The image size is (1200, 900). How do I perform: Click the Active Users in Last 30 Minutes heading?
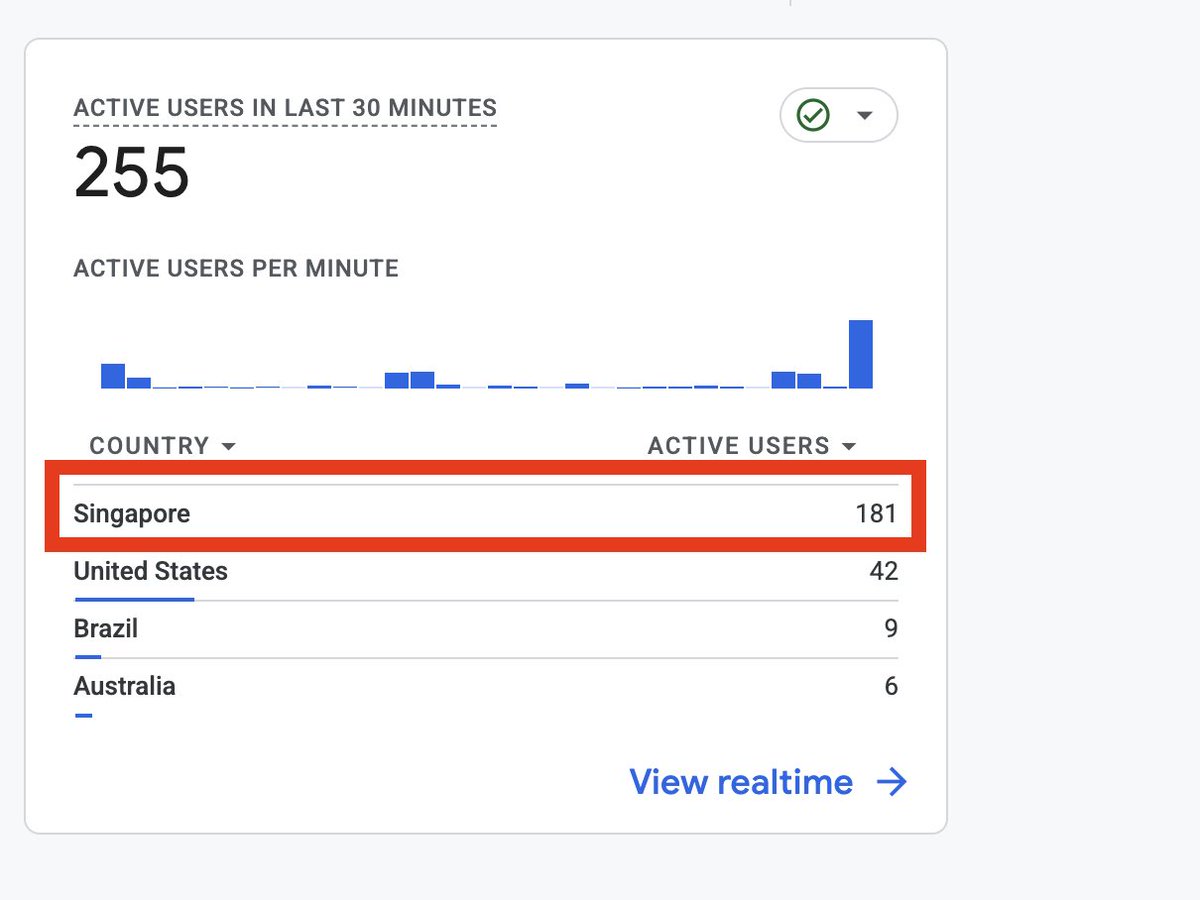285,108
